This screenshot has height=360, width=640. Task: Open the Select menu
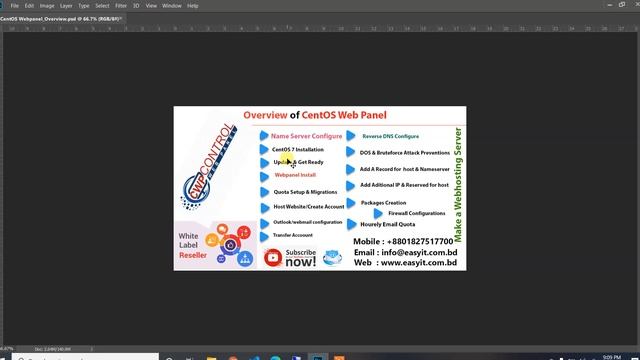(102, 6)
